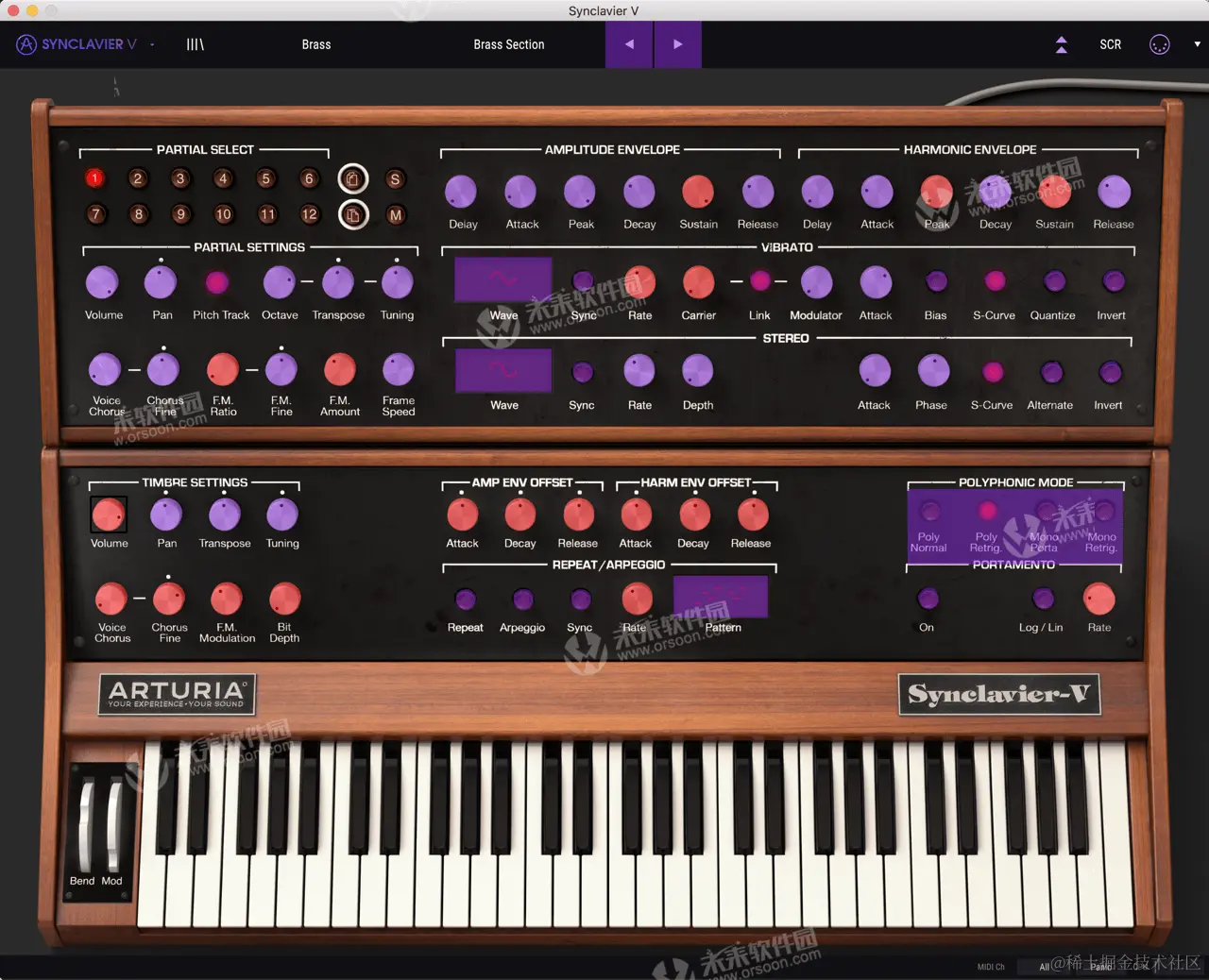Toggle the Vibrato Link button
Screen dimensions: 1209x980
click(760, 281)
